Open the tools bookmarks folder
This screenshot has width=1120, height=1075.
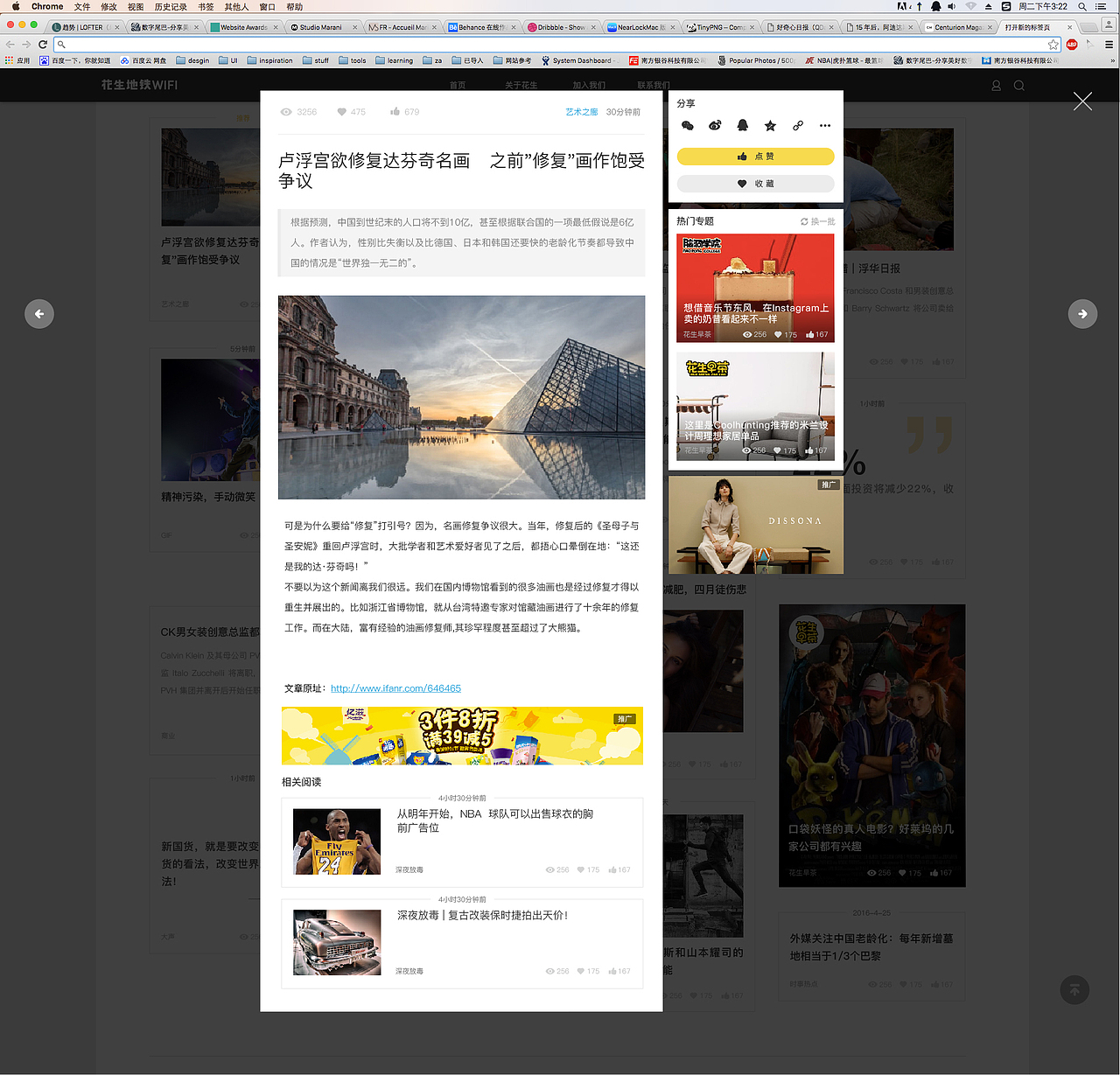pyautogui.click(x=353, y=59)
